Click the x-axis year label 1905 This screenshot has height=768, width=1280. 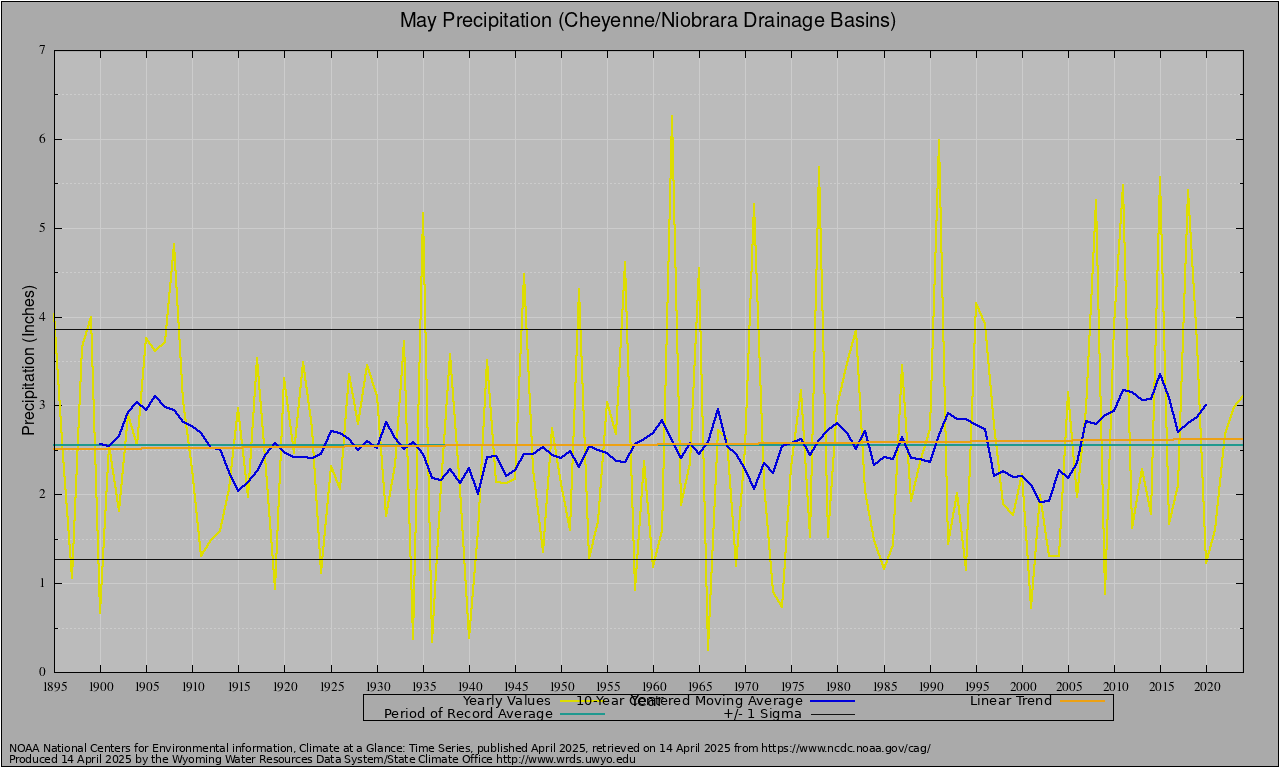[146, 686]
